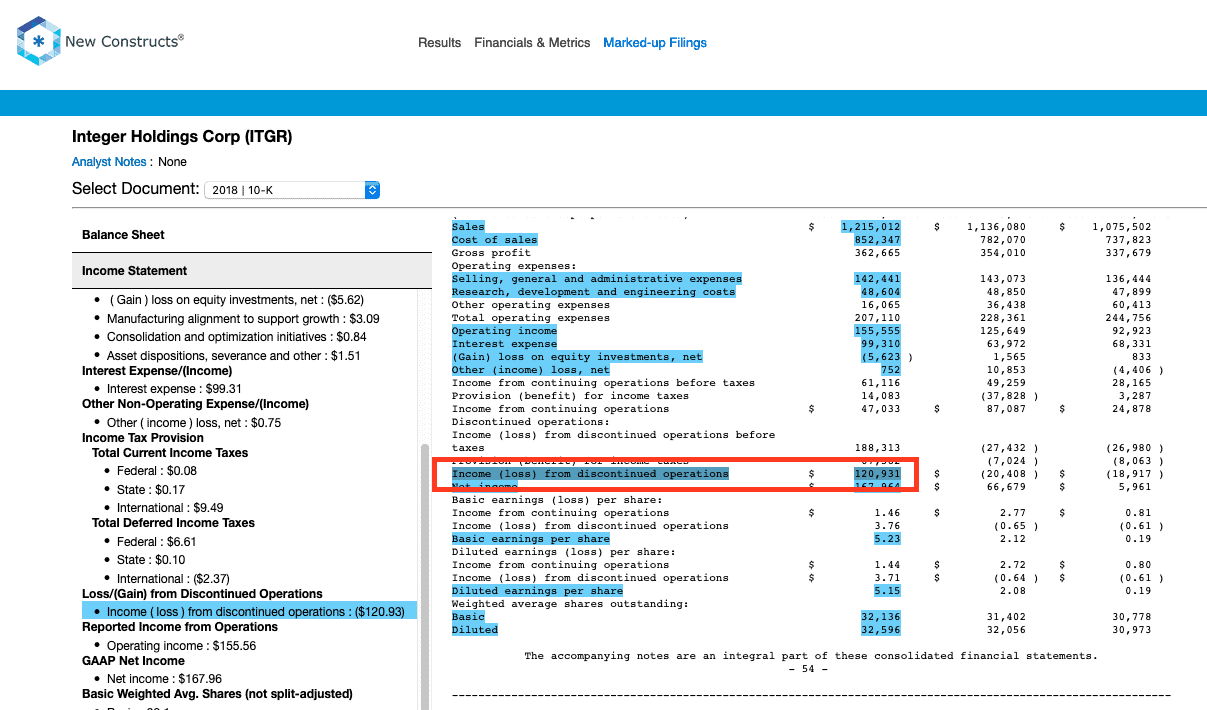Screen dimensions: 1207x710
Task: Select International : ($2.37) deferred tax item
Action: [173, 579]
